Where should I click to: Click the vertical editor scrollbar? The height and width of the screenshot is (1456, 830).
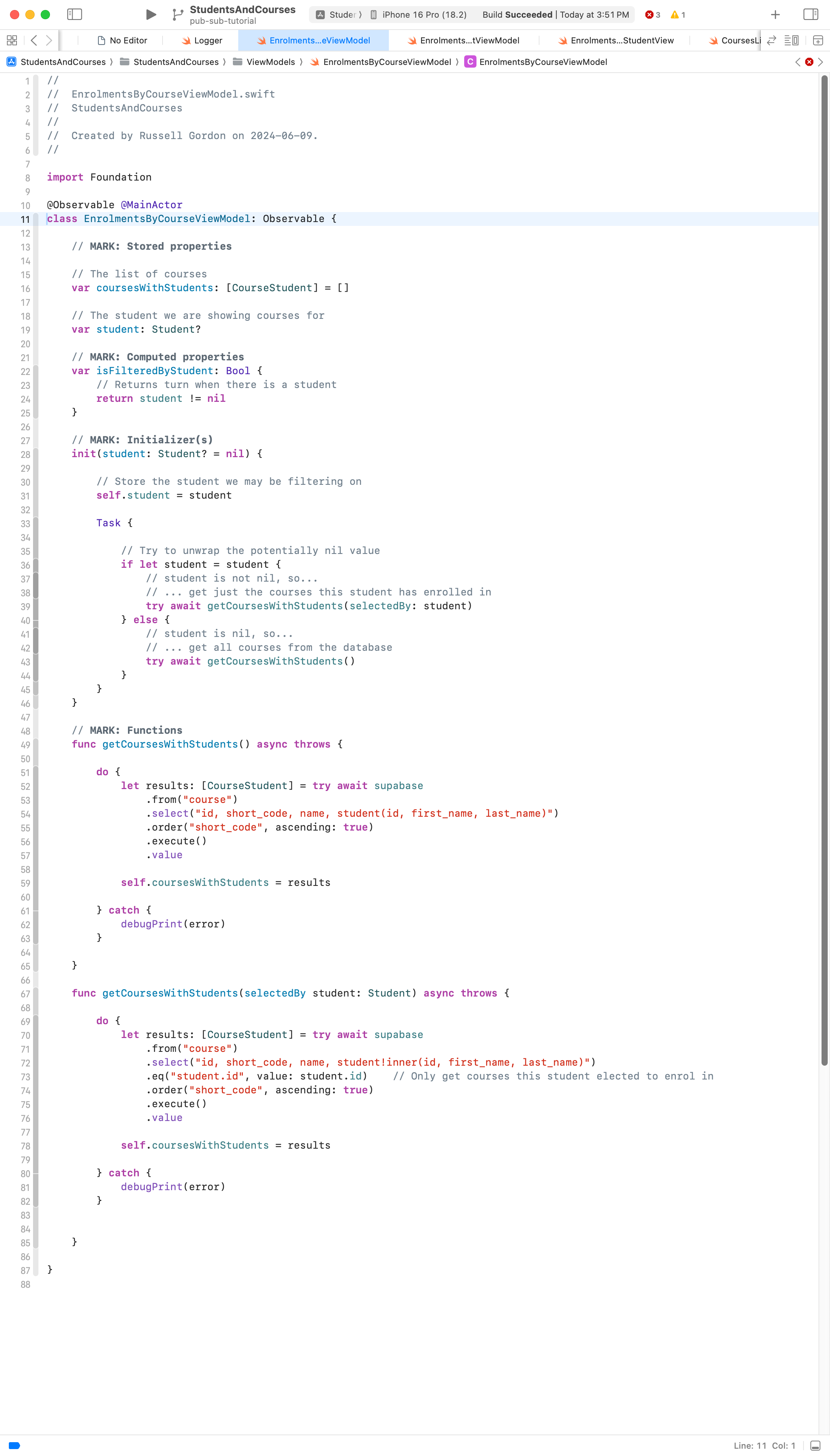click(x=824, y=570)
